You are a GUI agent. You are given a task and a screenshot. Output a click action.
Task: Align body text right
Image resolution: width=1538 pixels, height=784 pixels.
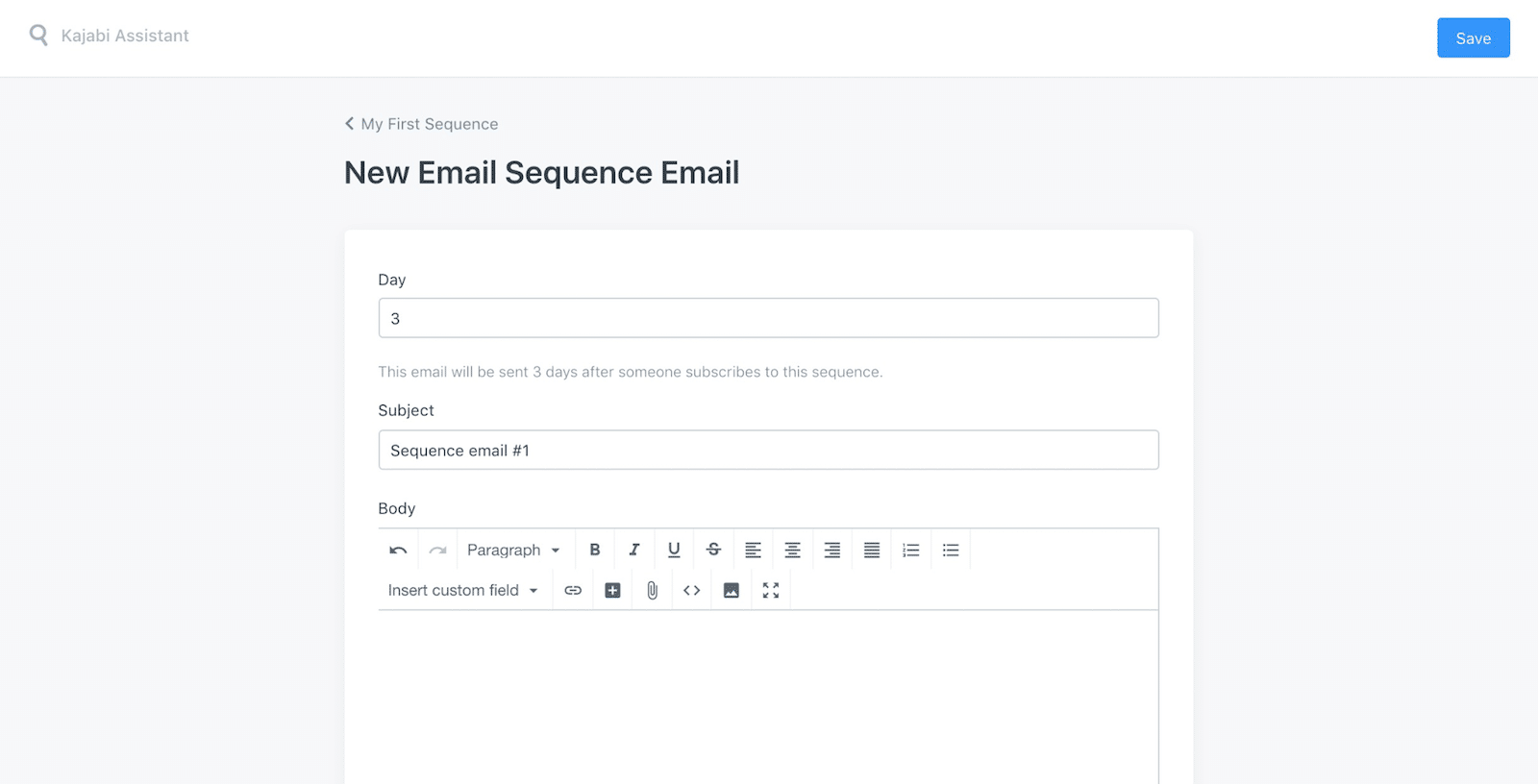click(831, 550)
